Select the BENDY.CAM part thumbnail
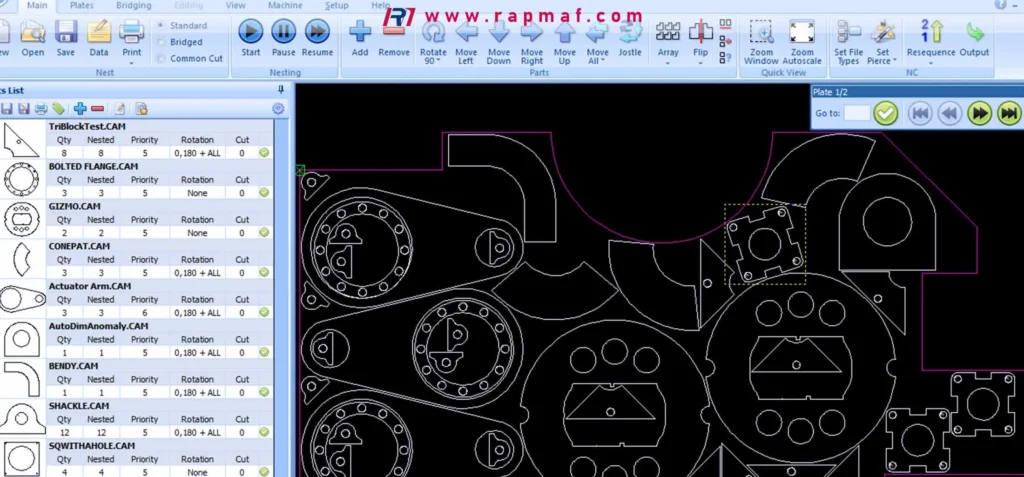This screenshot has width=1024, height=477. click(22, 378)
